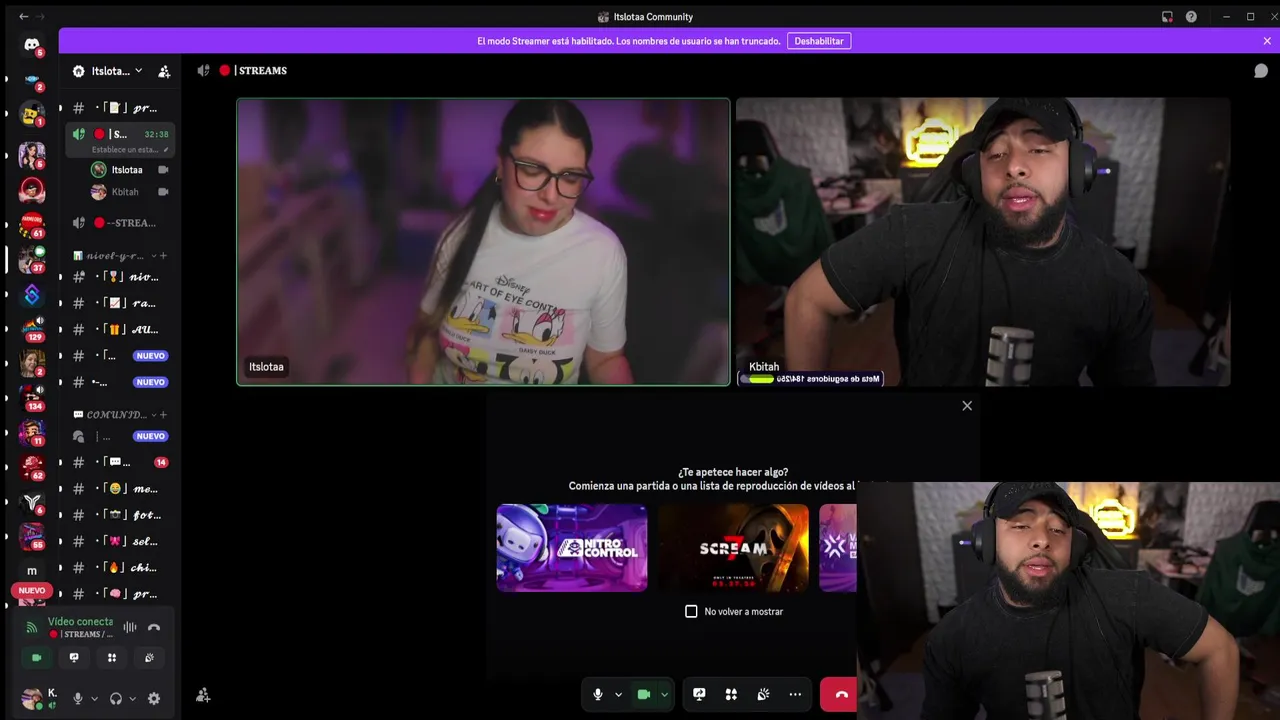Collapse the COMUNID category
This screenshot has height=720, width=1280.
tap(115, 414)
